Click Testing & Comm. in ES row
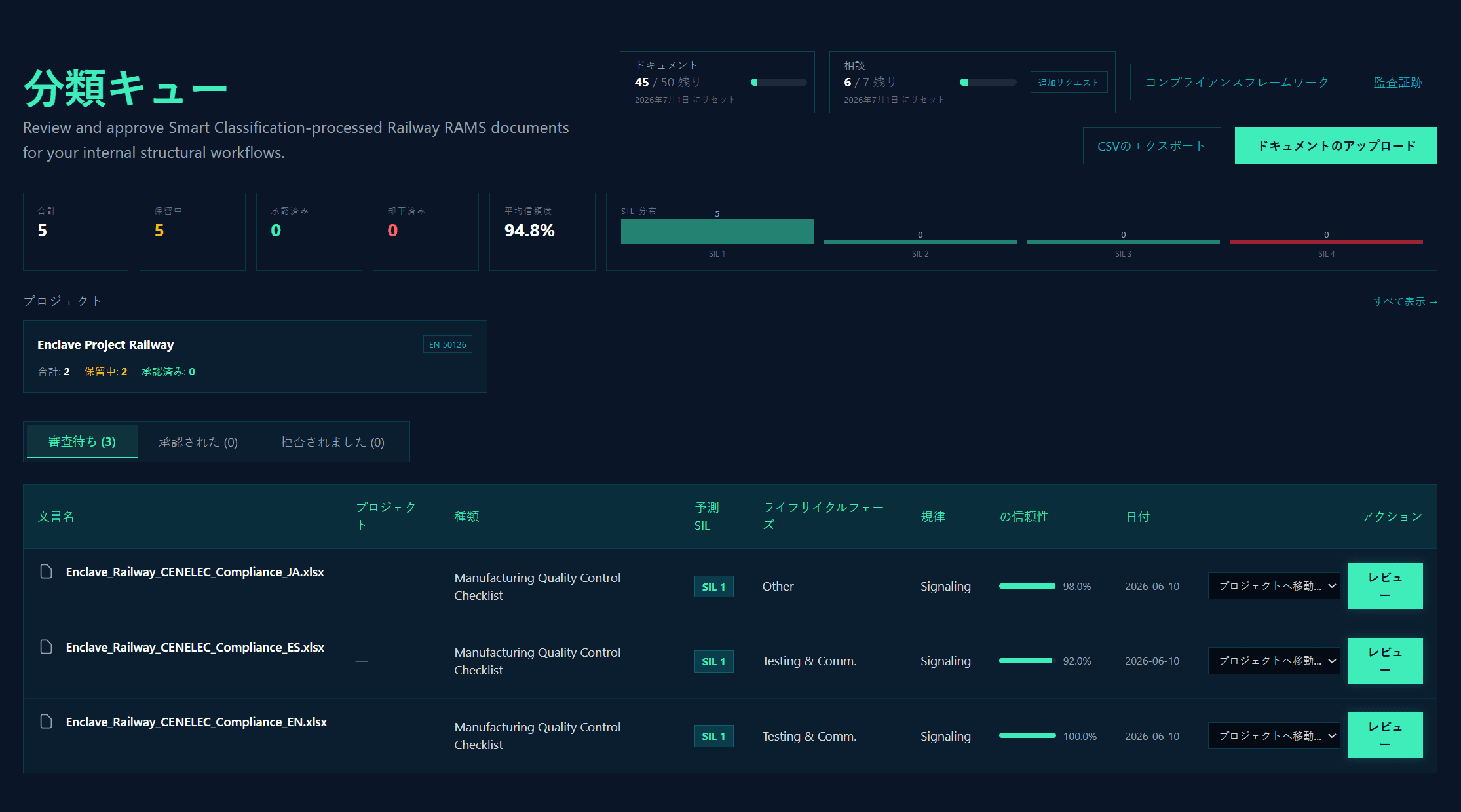 (809, 661)
